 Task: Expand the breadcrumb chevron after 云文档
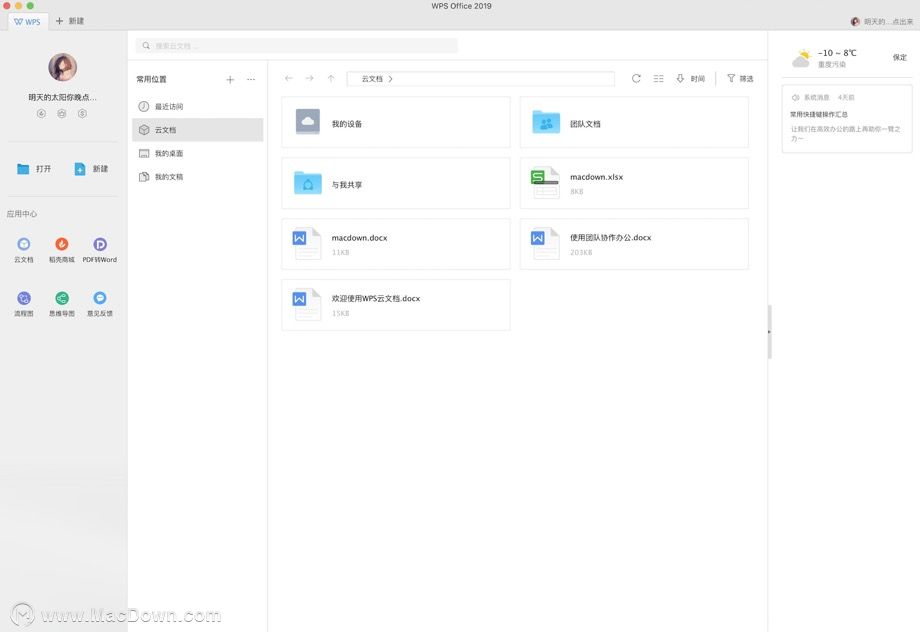[391, 79]
